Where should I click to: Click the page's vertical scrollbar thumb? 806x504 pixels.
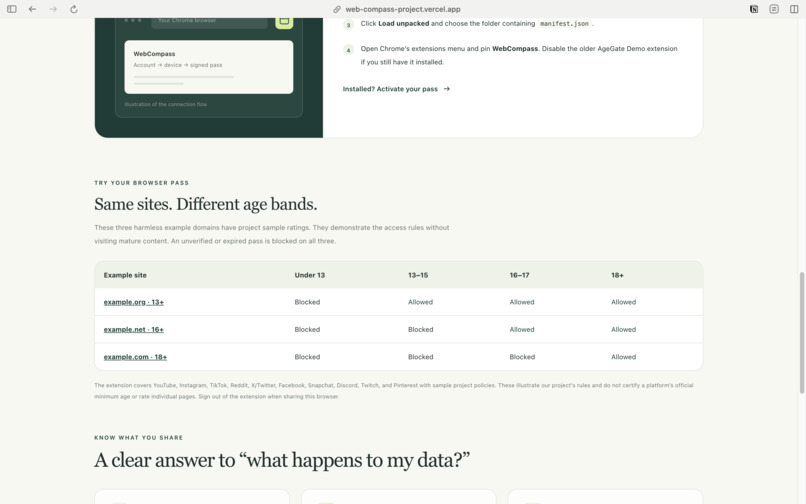click(801, 333)
